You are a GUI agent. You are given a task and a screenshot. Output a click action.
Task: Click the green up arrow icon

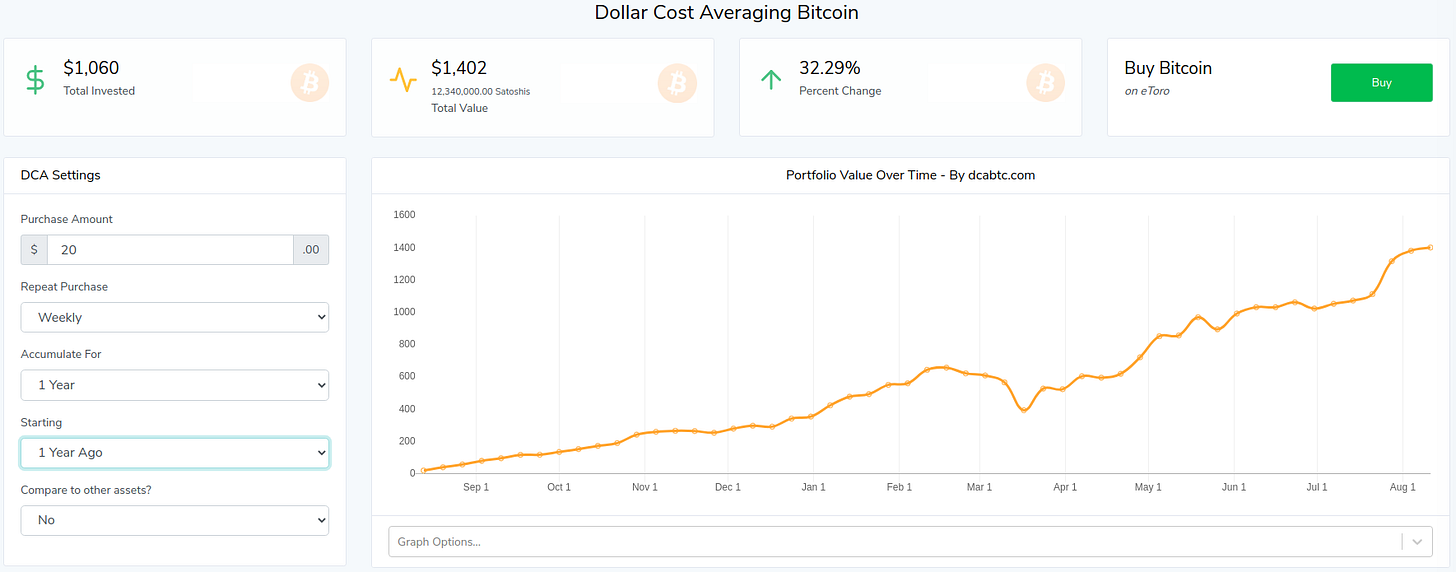(770, 80)
